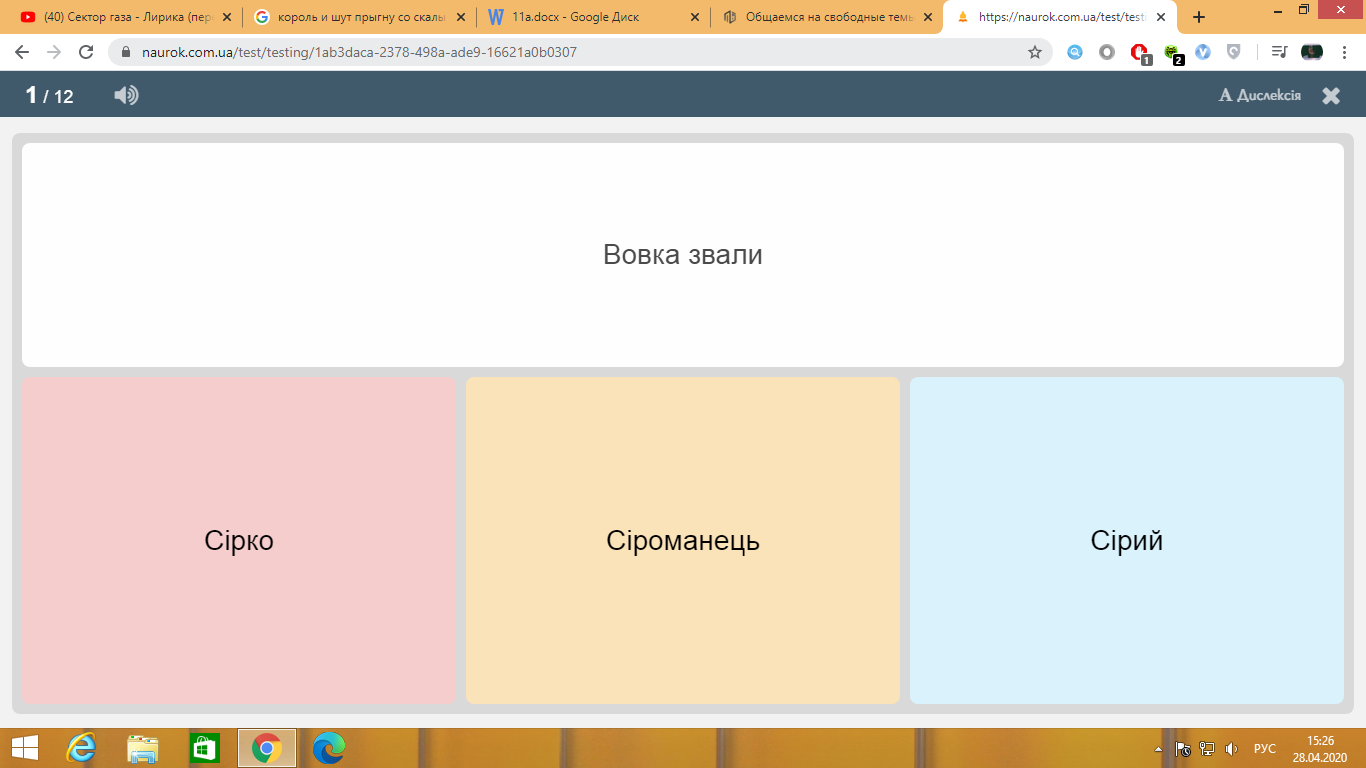Choose the answer Сіроманець

[x=683, y=540]
